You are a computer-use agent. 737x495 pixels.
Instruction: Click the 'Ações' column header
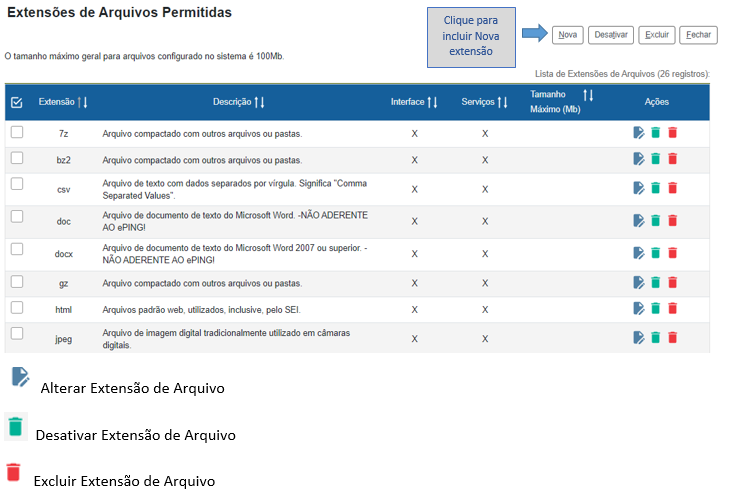click(656, 102)
